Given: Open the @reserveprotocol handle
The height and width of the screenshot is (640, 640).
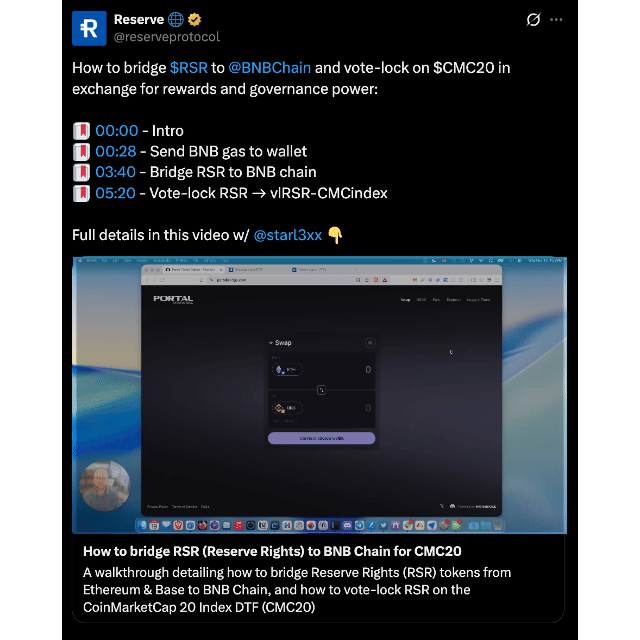Looking at the screenshot, I should click(167, 37).
